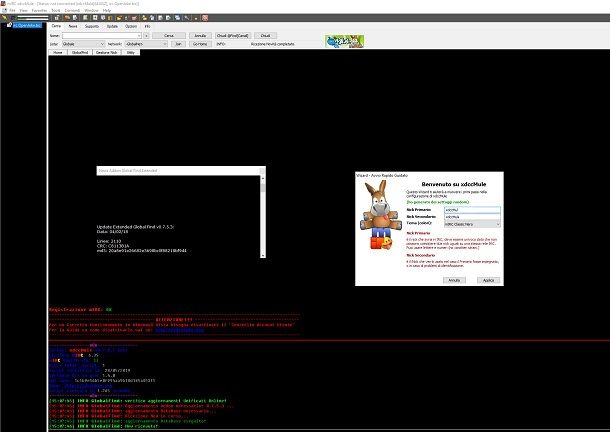
Task: Close the News Addon Global Find popup
Action: 262,170
